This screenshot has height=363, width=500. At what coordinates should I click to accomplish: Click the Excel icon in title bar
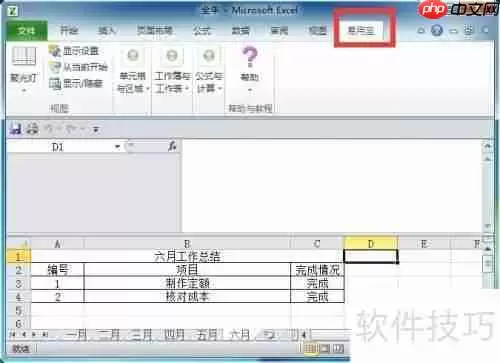point(12,11)
